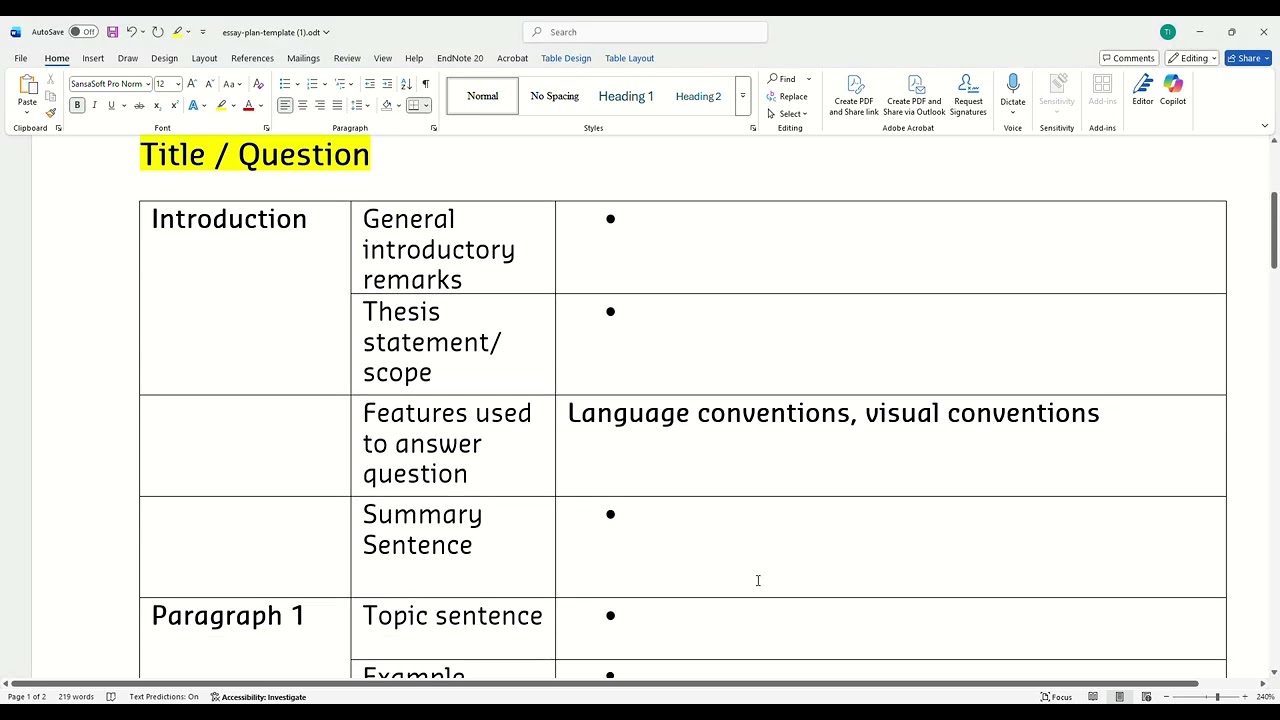The height and width of the screenshot is (720, 1280).
Task: Click Replace in Editing group
Action: click(x=788, y=97)
